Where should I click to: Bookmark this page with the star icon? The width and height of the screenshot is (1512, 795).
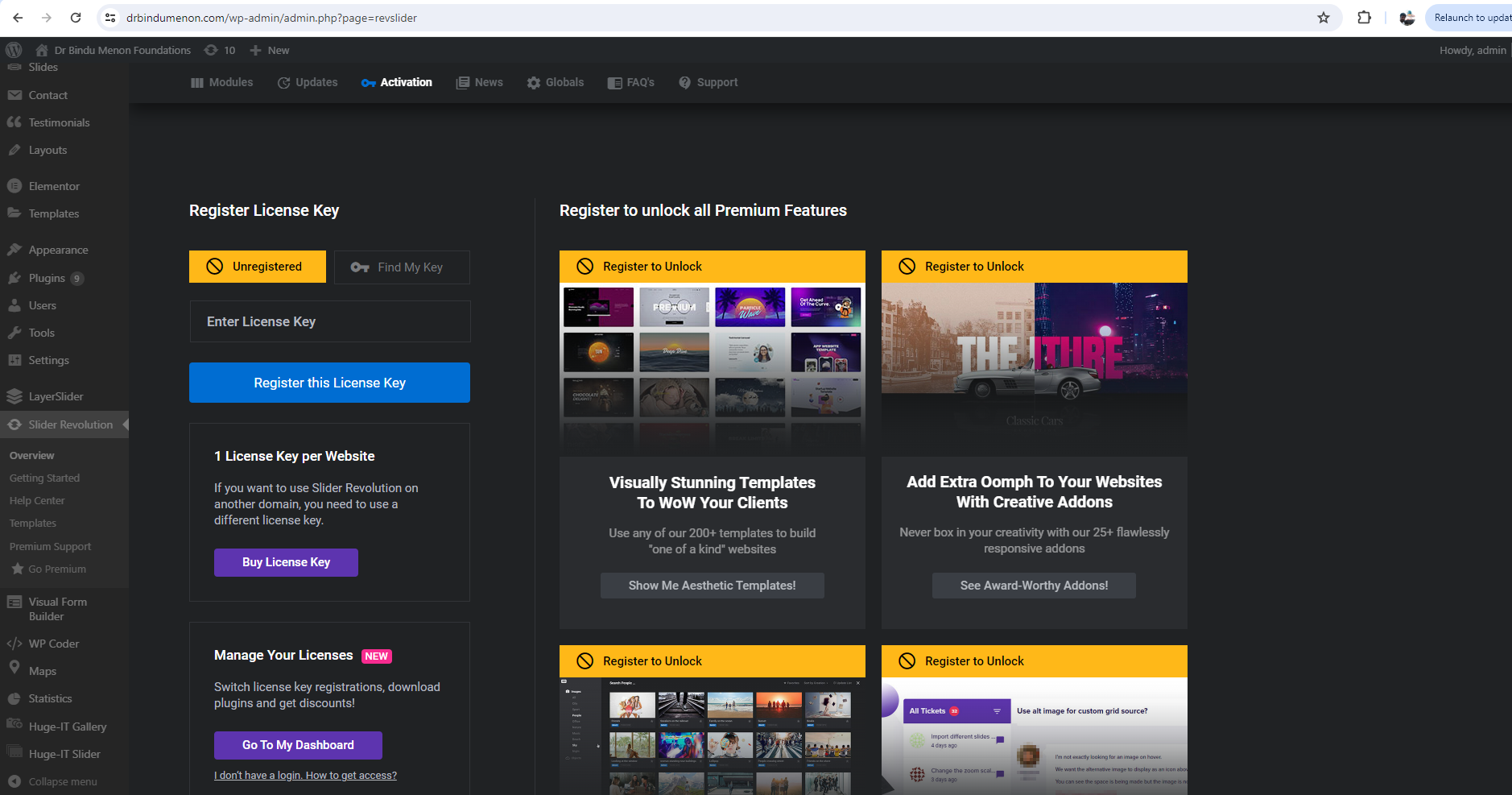1324,18
